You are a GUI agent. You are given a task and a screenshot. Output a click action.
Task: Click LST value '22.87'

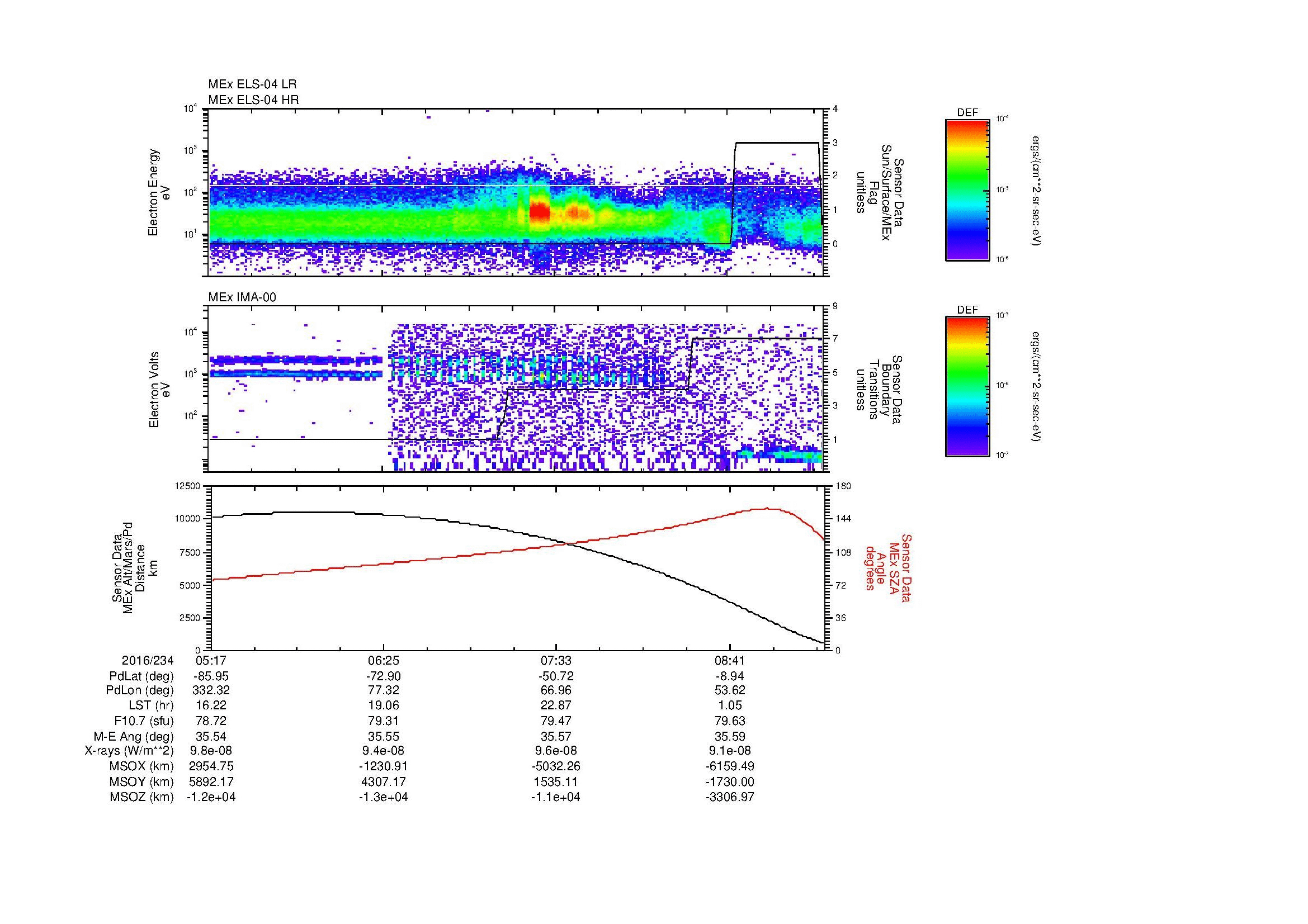[556, 705]
